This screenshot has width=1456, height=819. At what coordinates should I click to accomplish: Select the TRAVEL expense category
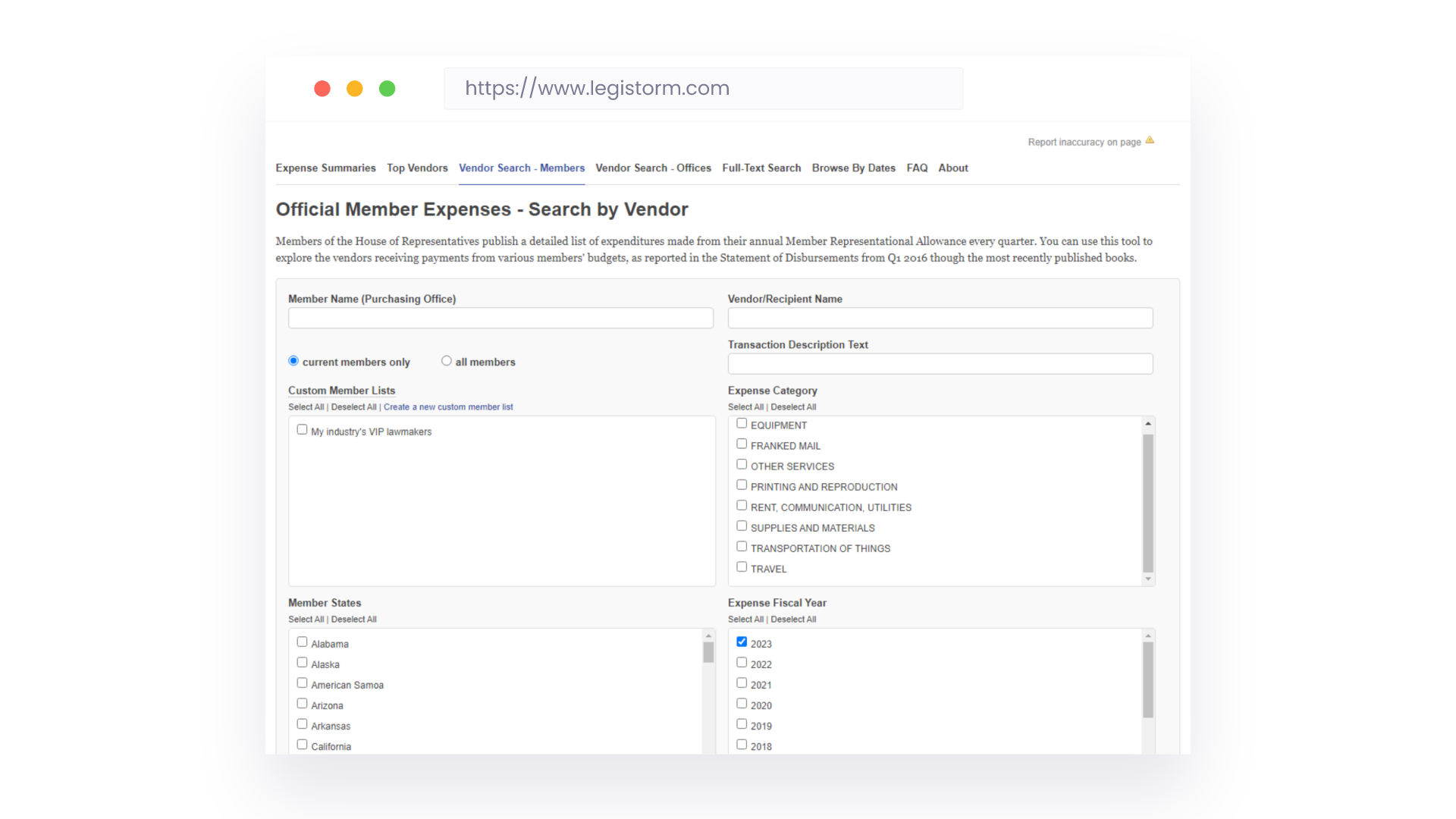(x=742, y=566)
